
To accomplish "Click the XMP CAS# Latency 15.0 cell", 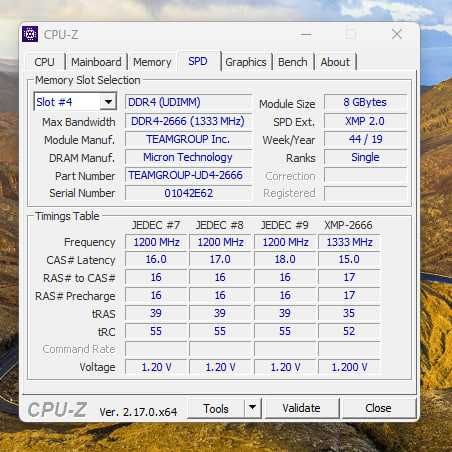I will [349, 259].
